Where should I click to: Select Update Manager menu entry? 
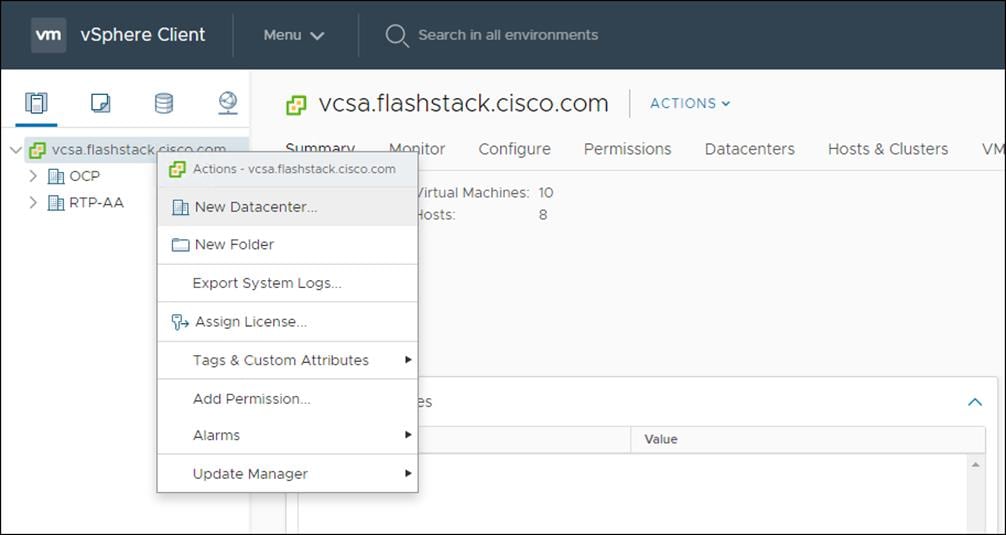(x=287, y=473)
